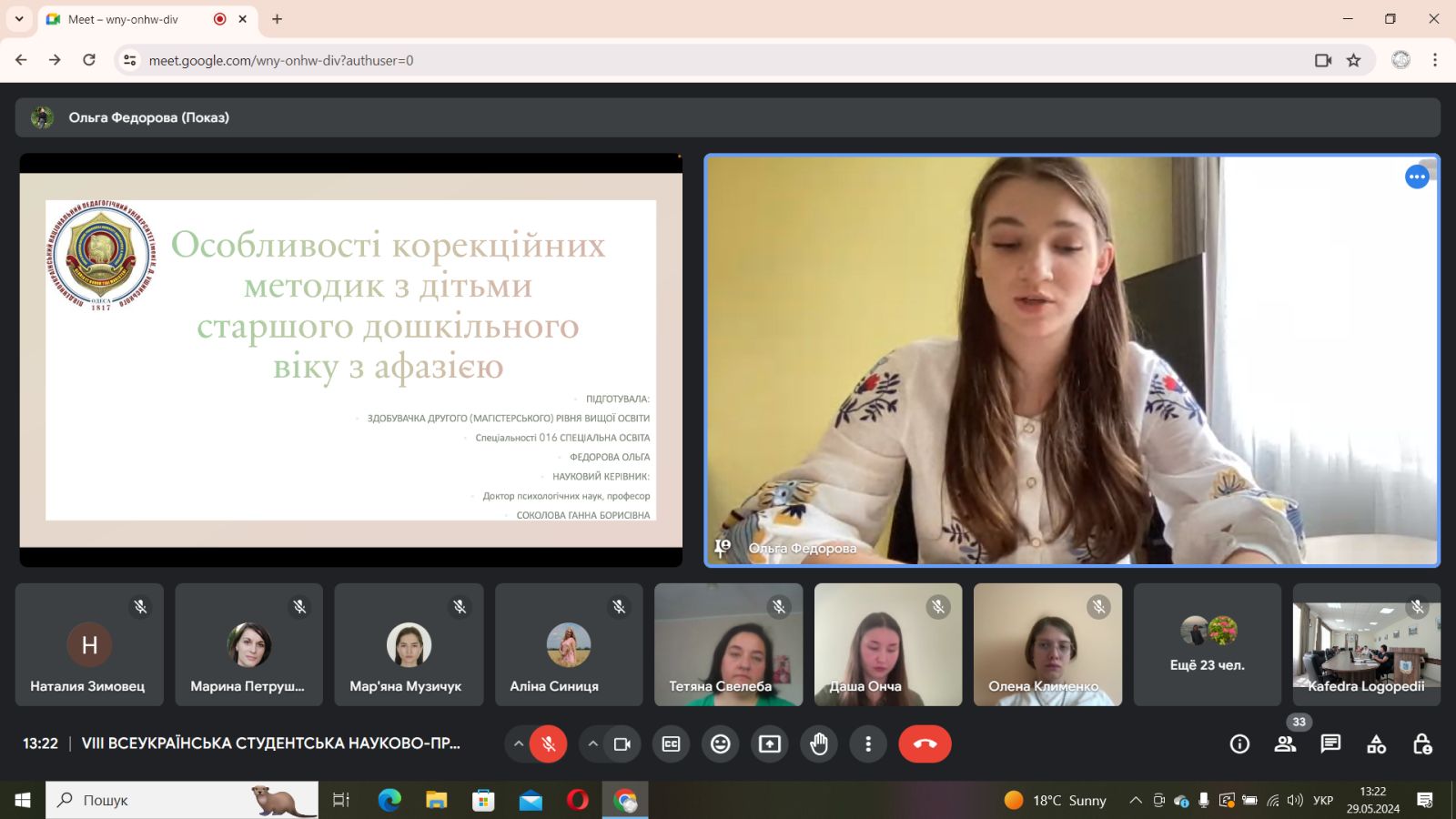
Task: Open more options three-dot menu
Action: coord(868,744)
